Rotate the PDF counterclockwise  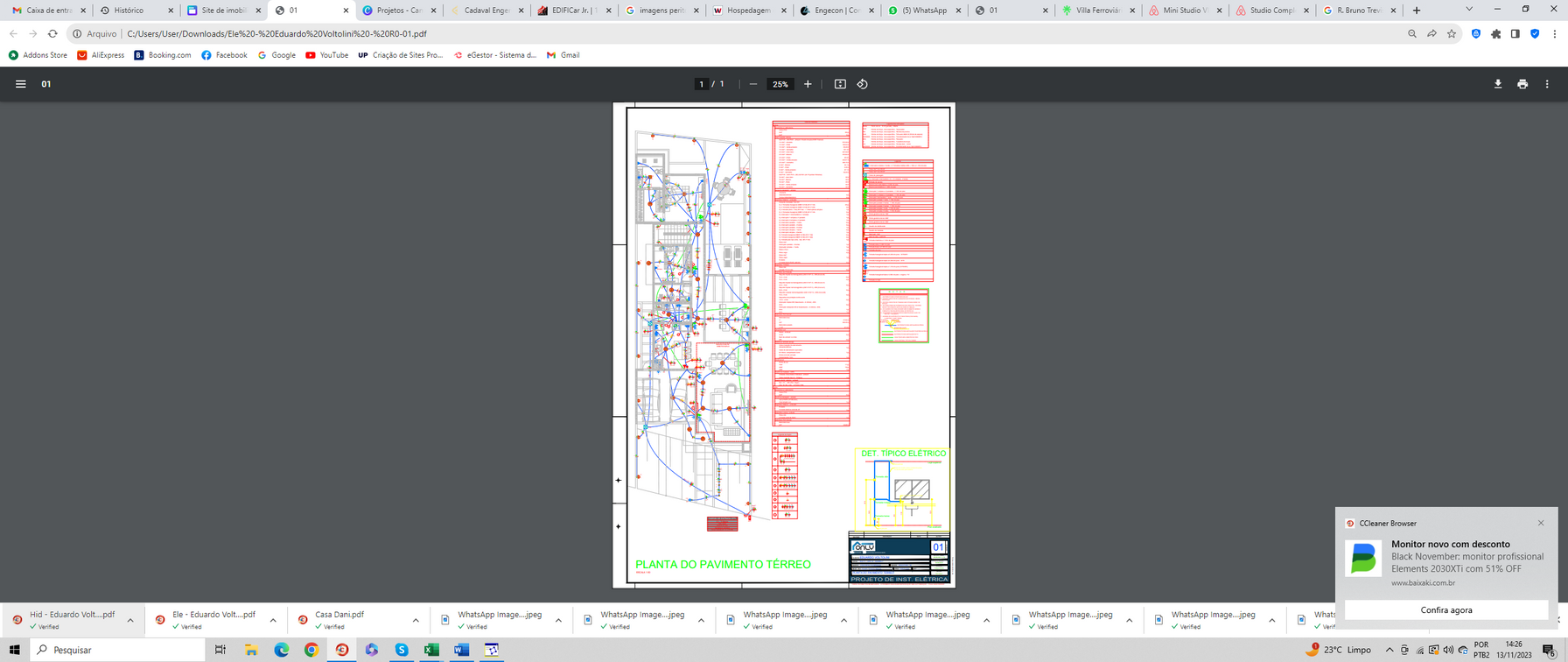863,84
